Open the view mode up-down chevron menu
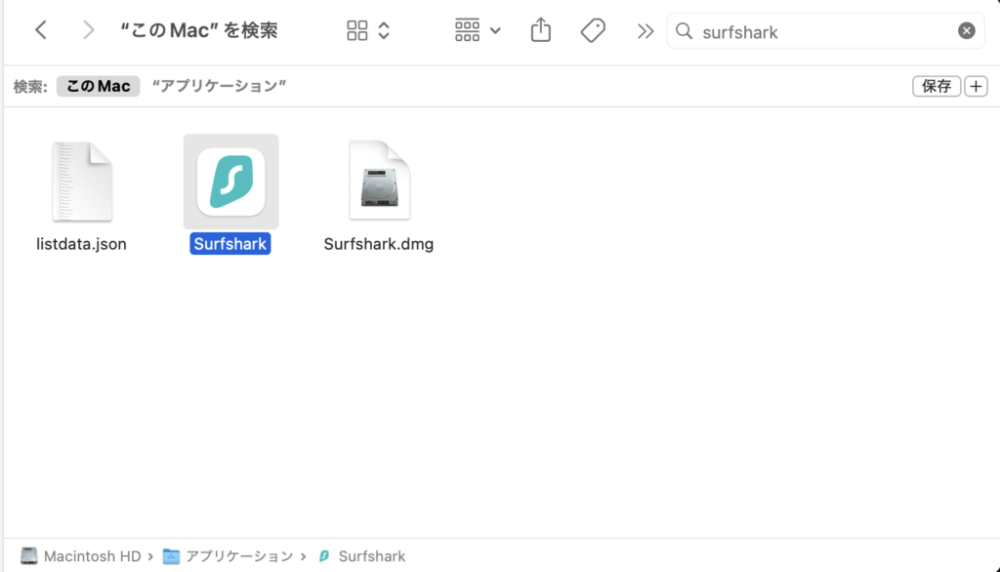Viewport: 1000px width, 572px height. tap(383, 31)
